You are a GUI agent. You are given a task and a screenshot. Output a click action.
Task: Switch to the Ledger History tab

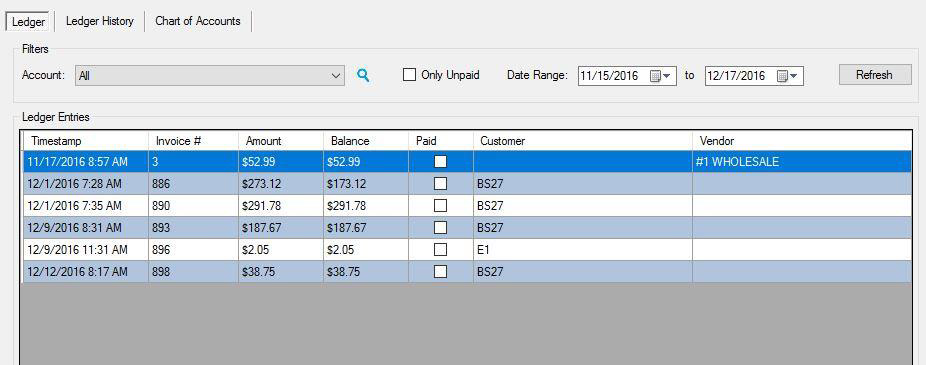point(100,21)
